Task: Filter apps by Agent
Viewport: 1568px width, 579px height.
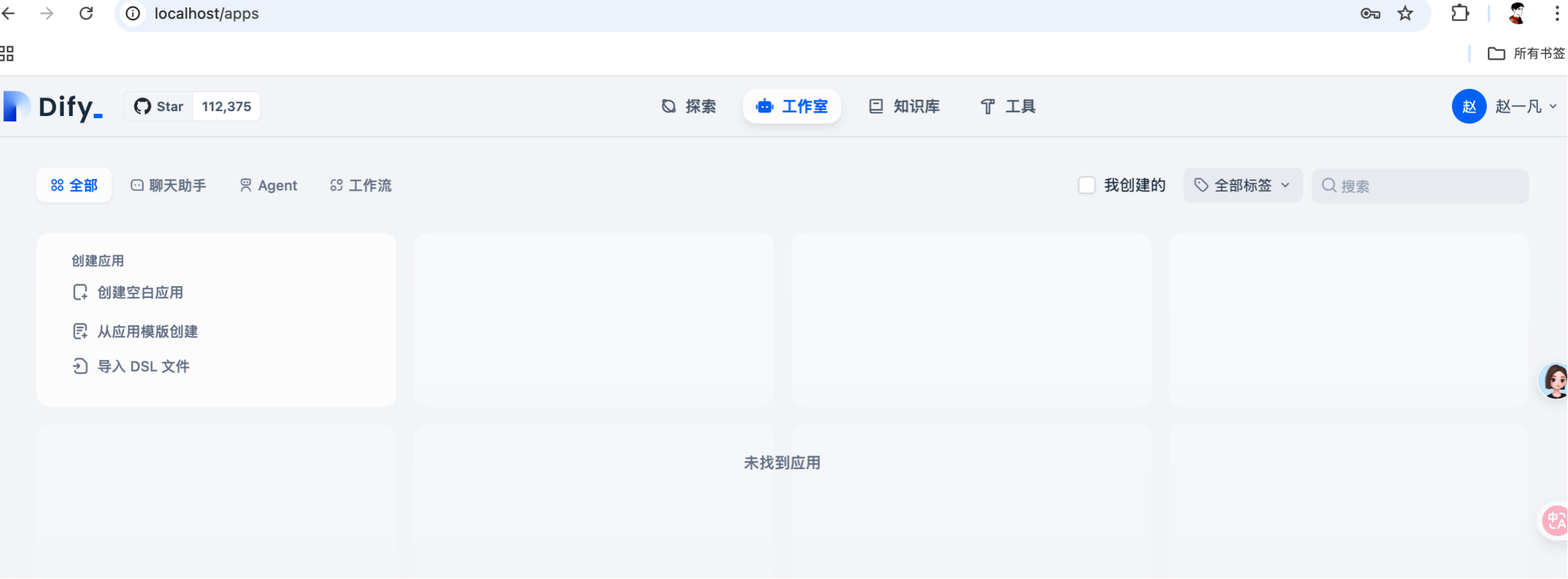Action: tap(269, 185)
